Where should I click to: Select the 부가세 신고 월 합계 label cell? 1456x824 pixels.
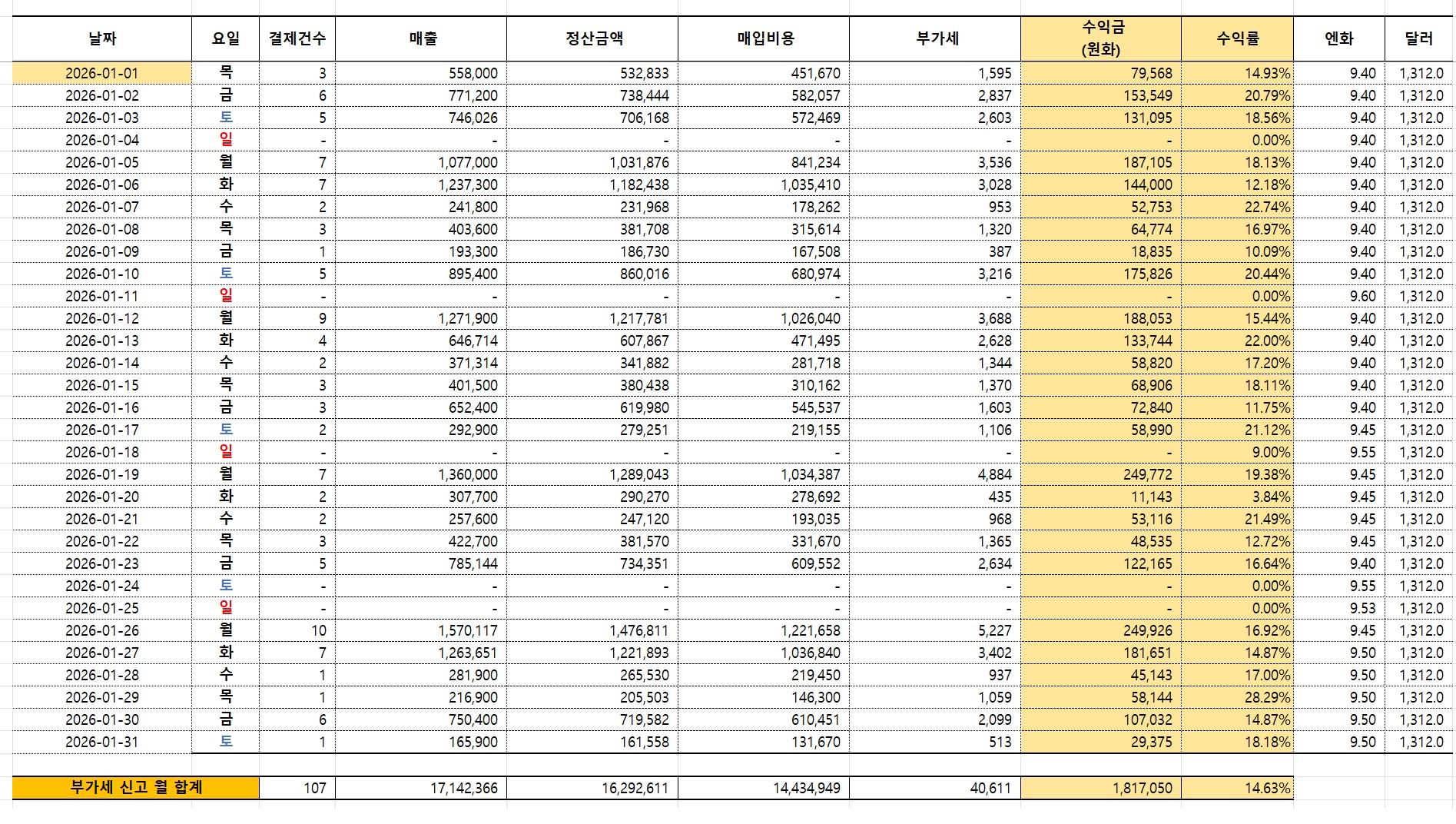coord(136,788)
